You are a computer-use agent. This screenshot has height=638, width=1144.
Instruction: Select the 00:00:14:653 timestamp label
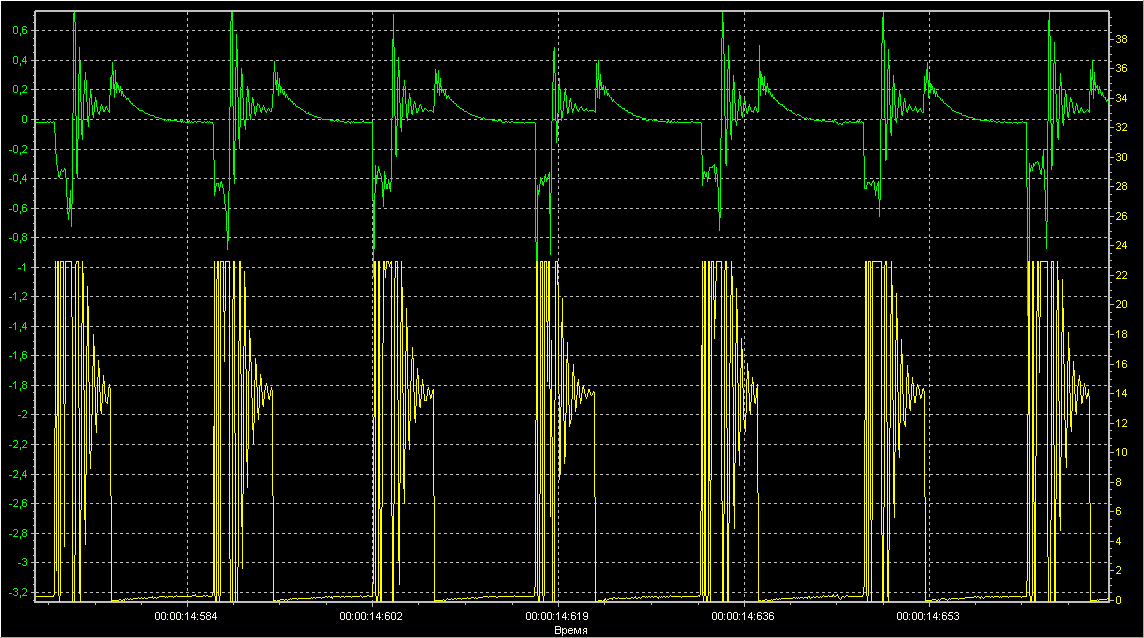[x=928, y=617]
